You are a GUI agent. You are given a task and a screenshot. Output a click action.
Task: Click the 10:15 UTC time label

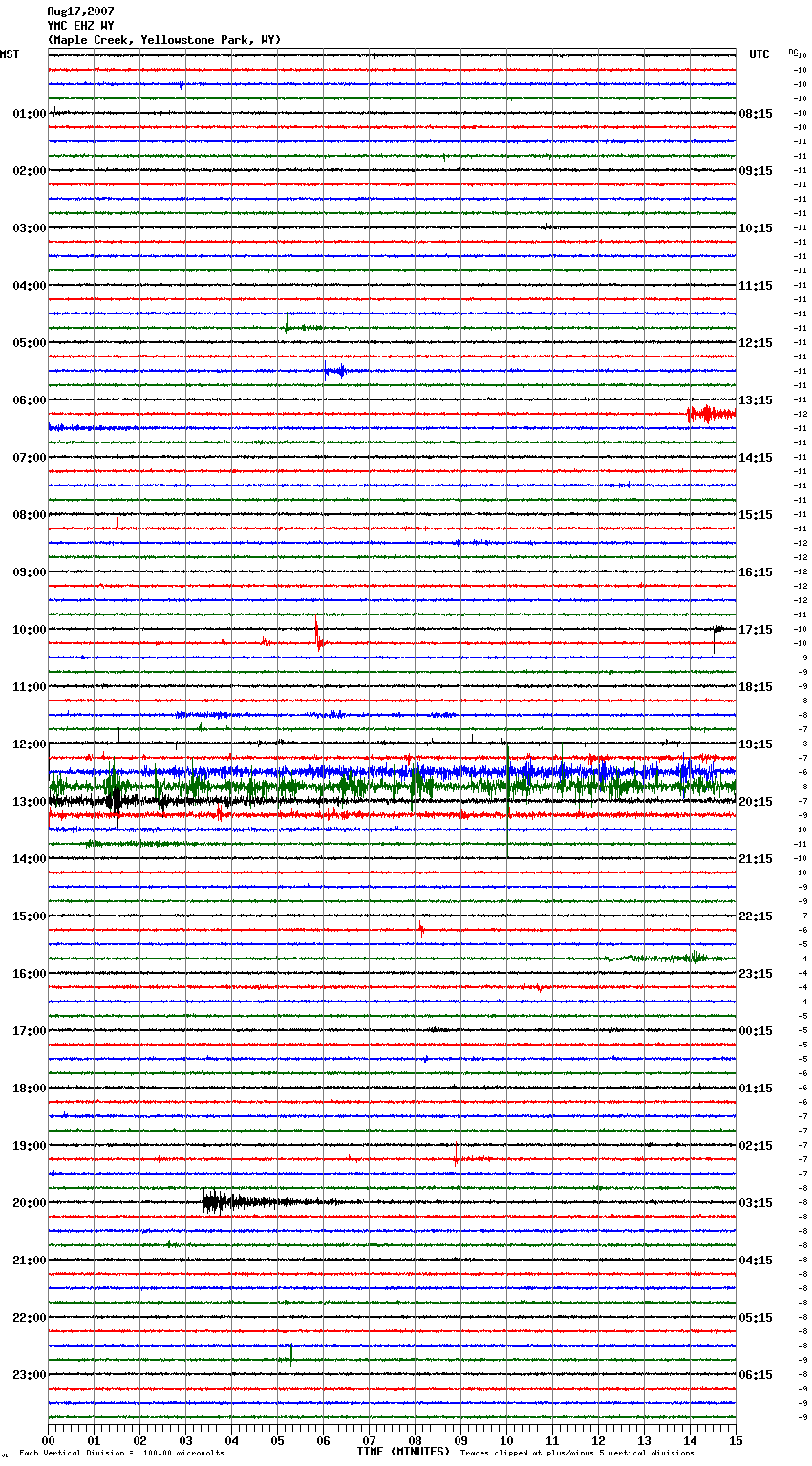click(756, 228)
